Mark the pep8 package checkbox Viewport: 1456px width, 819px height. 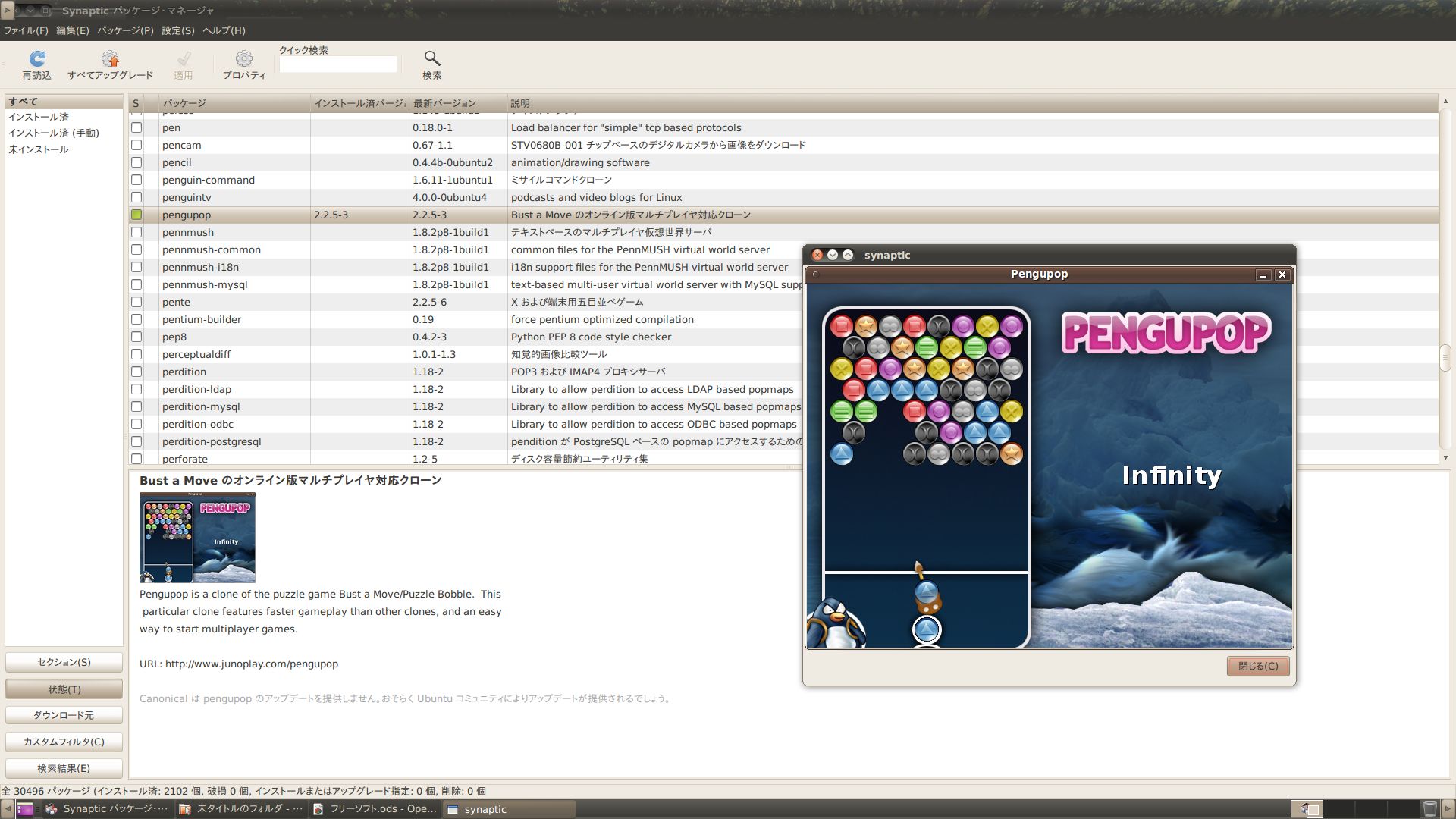coord(136,337)
